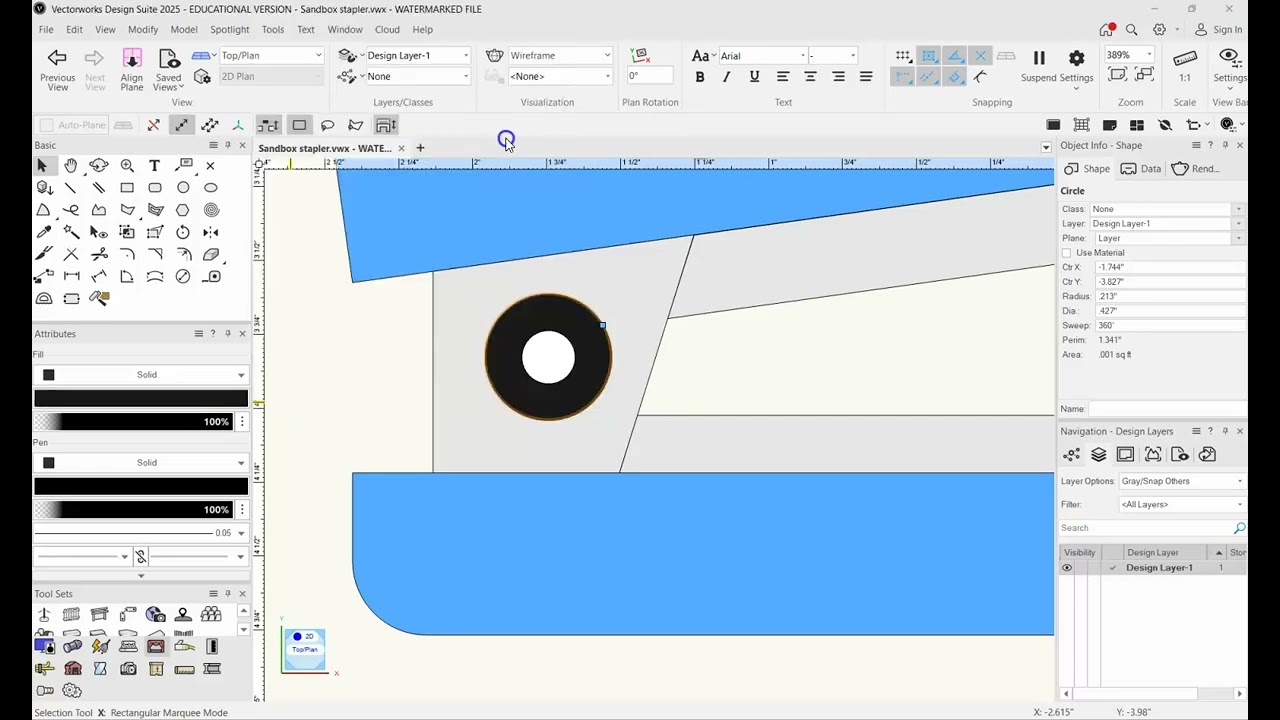Open the Fill Solid style dropdown
The width and height of the screenshot is (1280, 720).
pyautogui.click(x=141, y=375)
